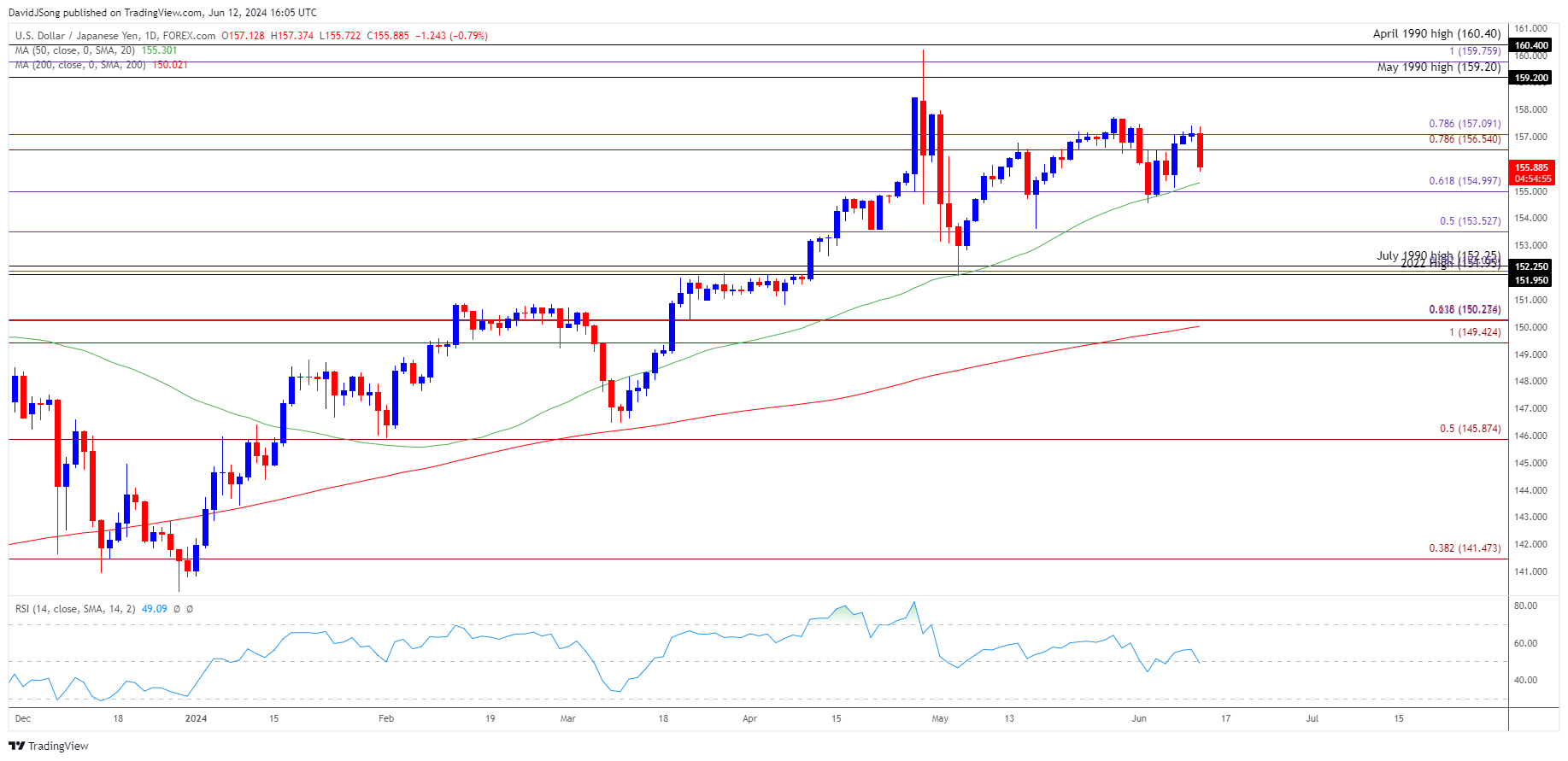Viewport: 1568px width, 761px height.
Task: Select the May 1990 high (159.20) label
Action: pos(1439,67)
